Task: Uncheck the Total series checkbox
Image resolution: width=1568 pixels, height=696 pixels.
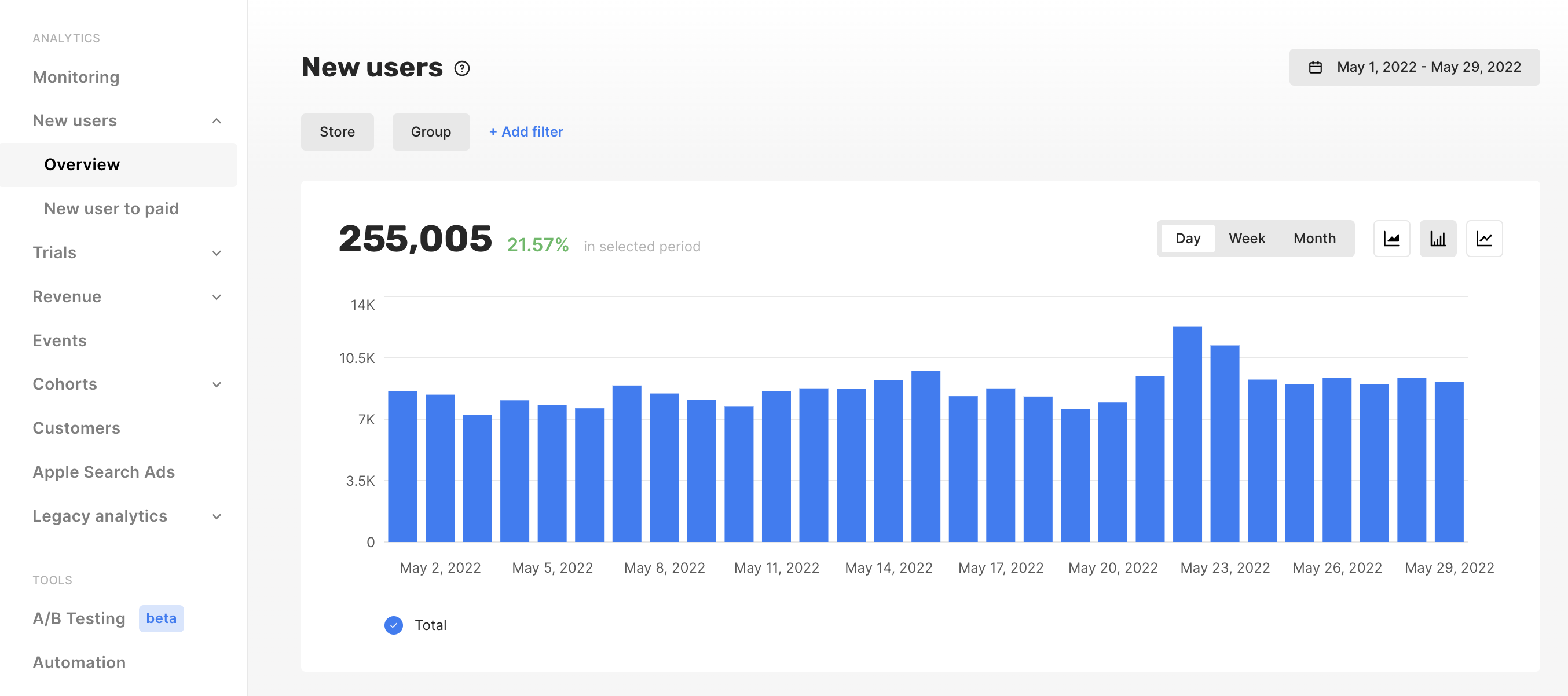Action: [x=394, y=625]
